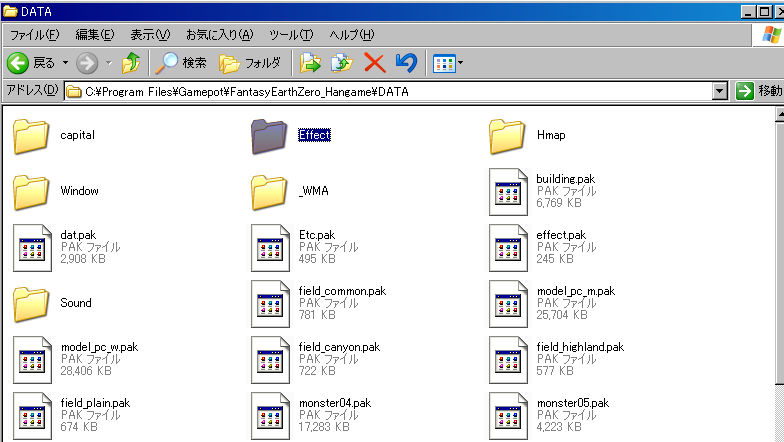This screenshot has width=784, height=442.
Task: Open the 表示(V) menu
Action: tap(150, 34)
